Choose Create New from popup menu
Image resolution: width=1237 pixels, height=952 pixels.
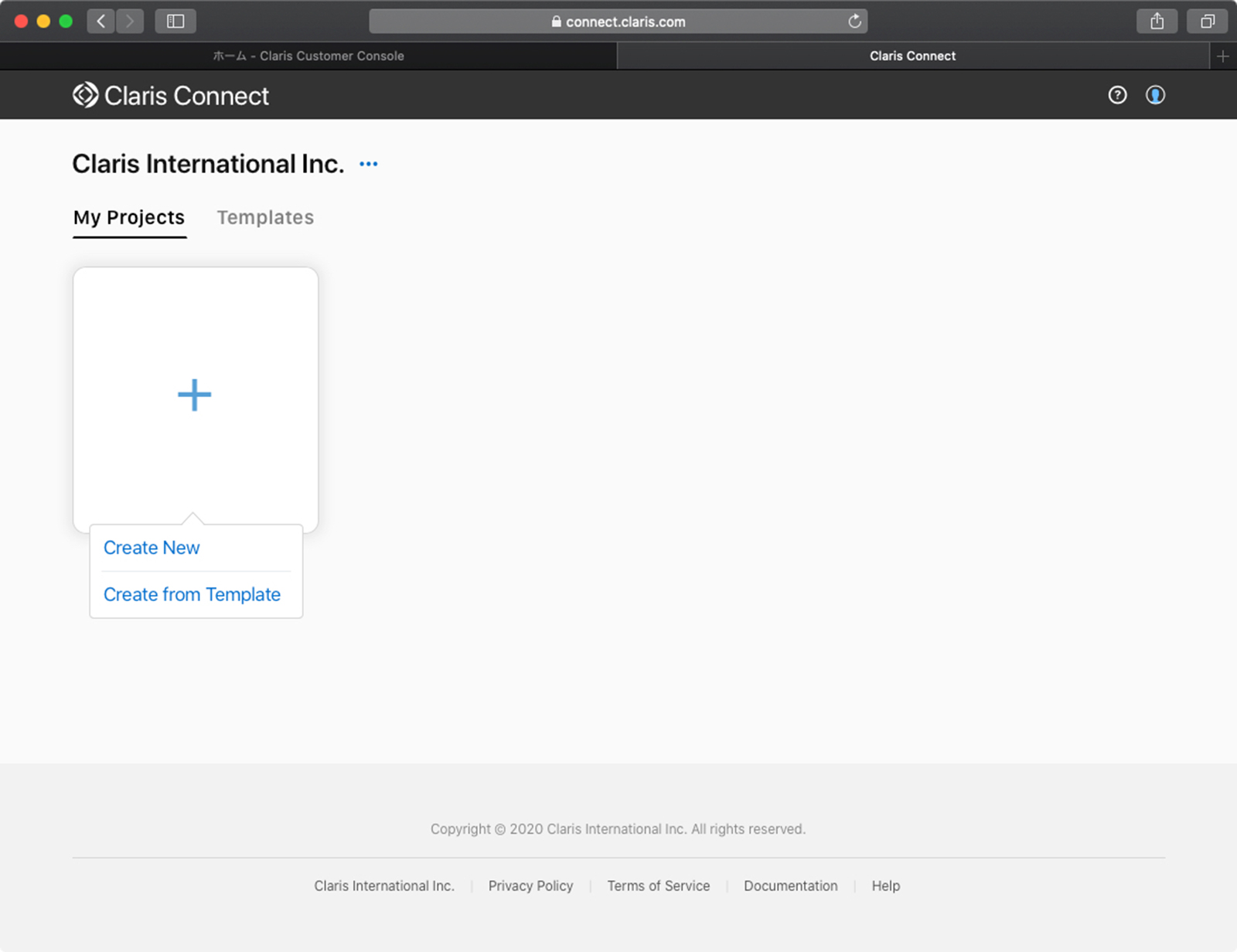(152, 548)
